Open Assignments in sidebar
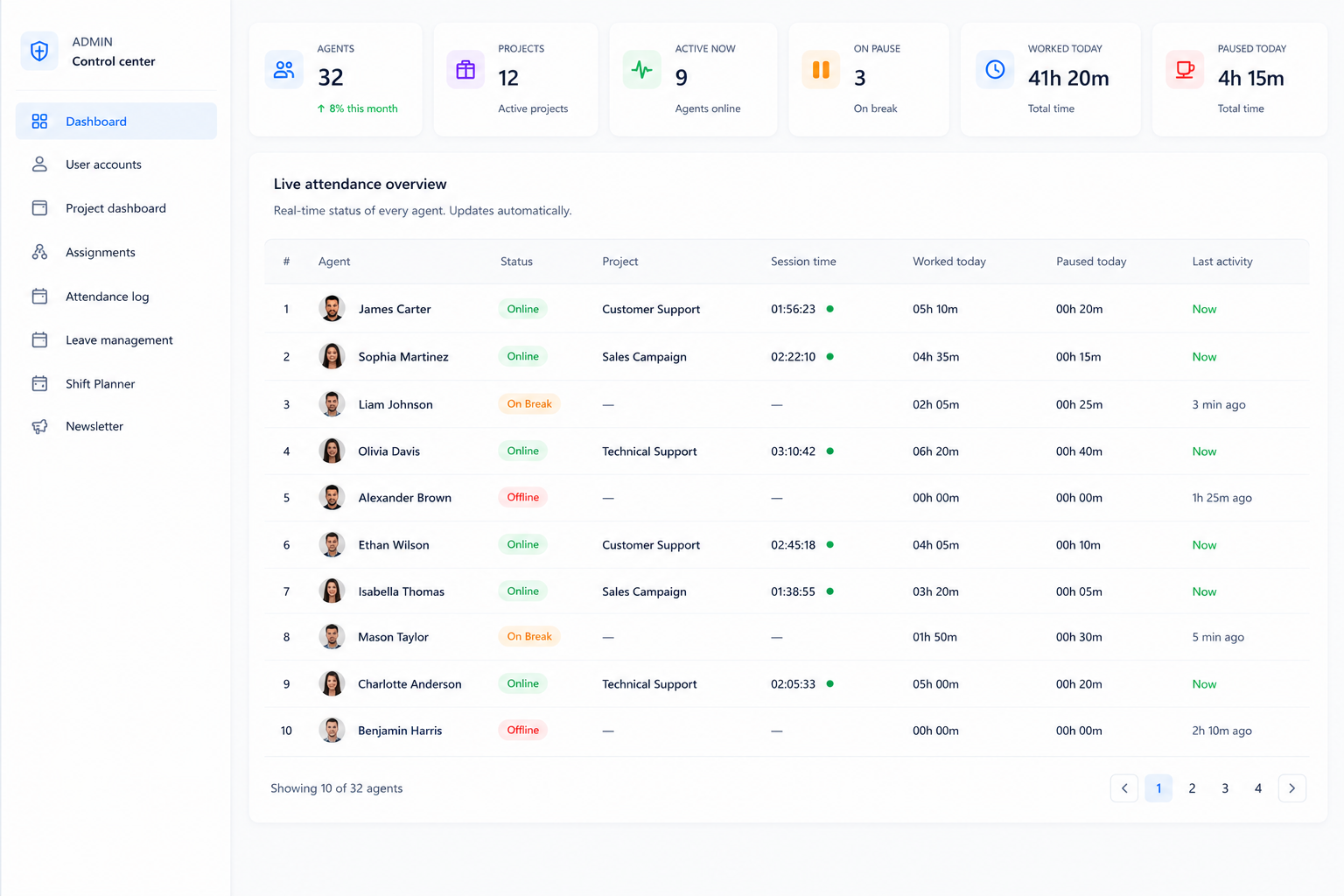The image size is (1344, 896). 116,252
